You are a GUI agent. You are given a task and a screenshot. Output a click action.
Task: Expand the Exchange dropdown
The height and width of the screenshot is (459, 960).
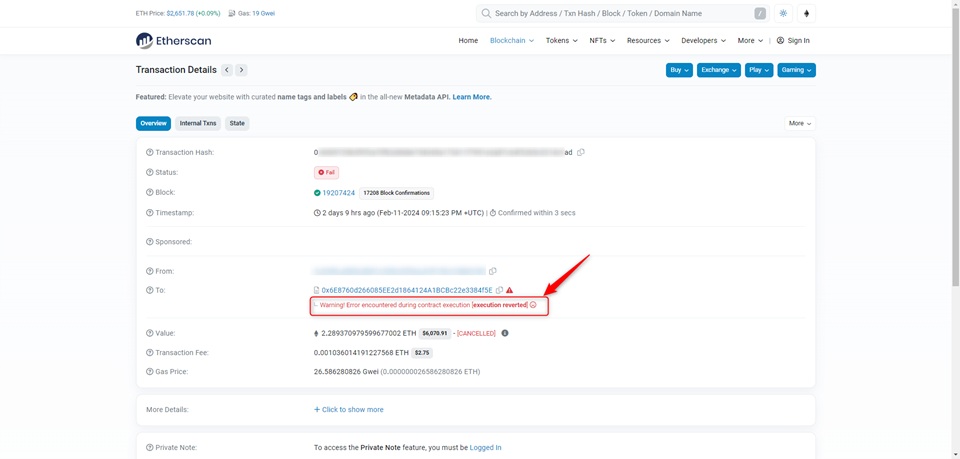[718, 70]
